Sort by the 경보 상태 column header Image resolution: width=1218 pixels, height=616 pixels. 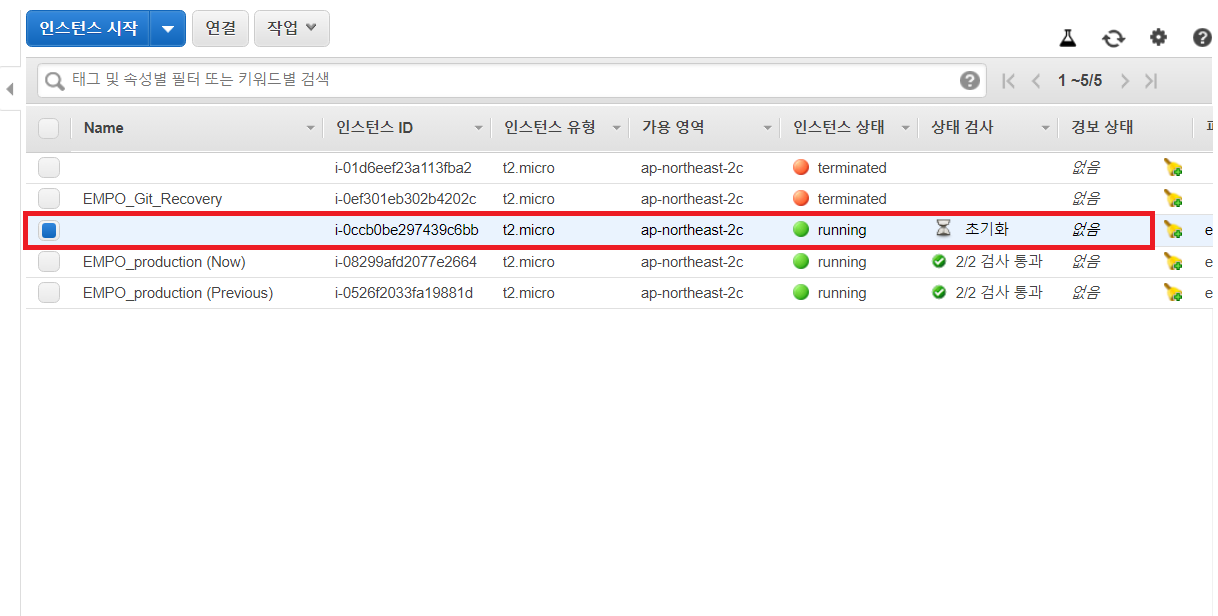pyautogui.click(x=1102, y=128)
